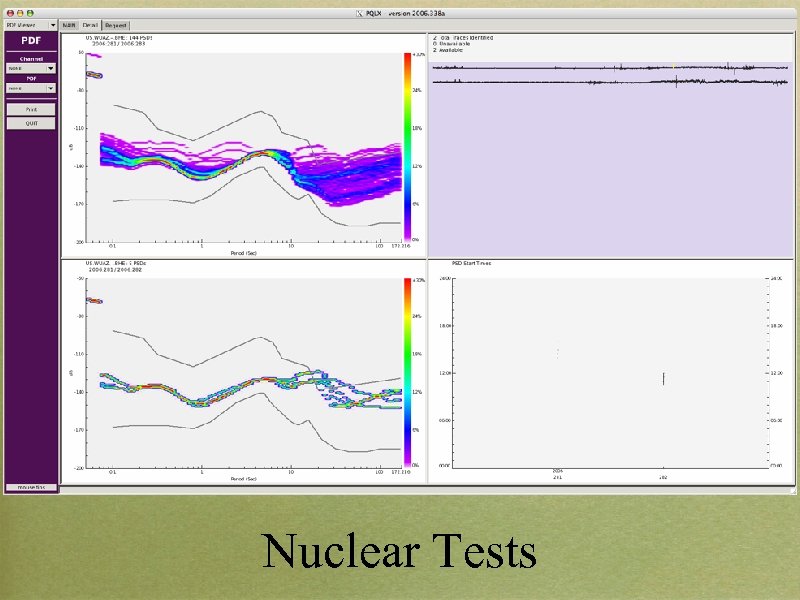Screen dimensions: 800x600
Task: Click the QUIT button
Action: coord(30,123)
